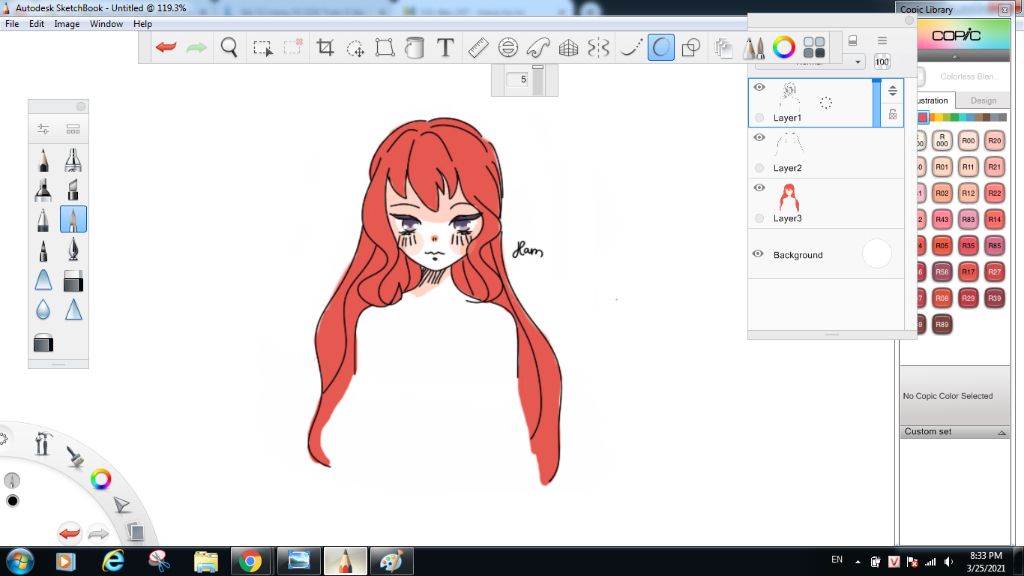Open the Perspective guides tool
This screenshot has width=1024, height=576.
(568, 47)
